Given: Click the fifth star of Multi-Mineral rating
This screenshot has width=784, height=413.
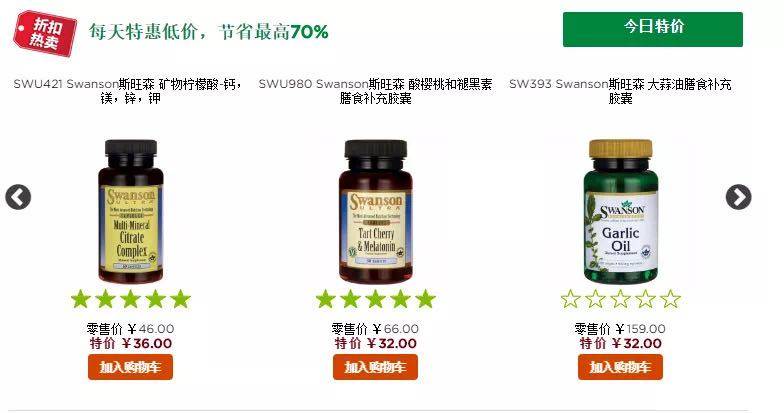Looking at the screenshot, I should 180,299.
